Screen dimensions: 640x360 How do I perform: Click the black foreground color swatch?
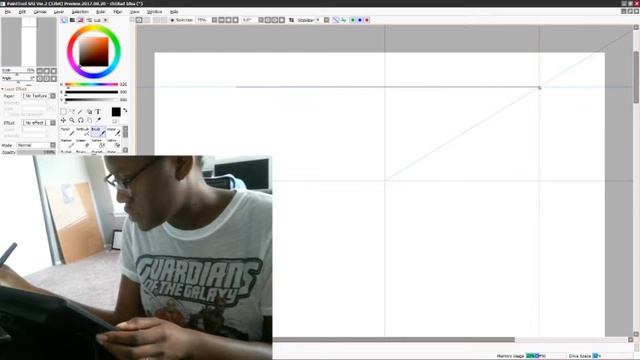(x=116, y=112)
